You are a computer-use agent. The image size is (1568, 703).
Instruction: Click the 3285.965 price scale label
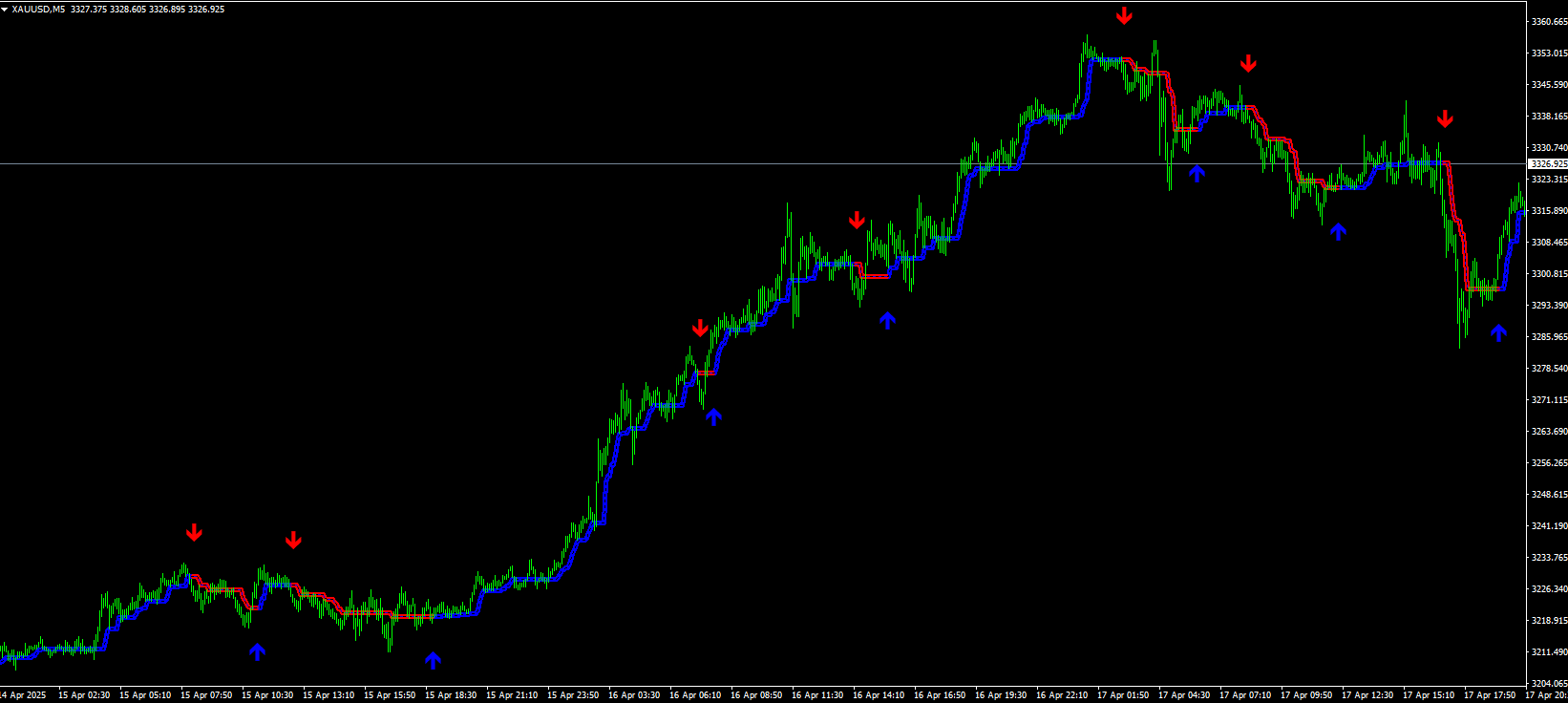(1549, 337)
